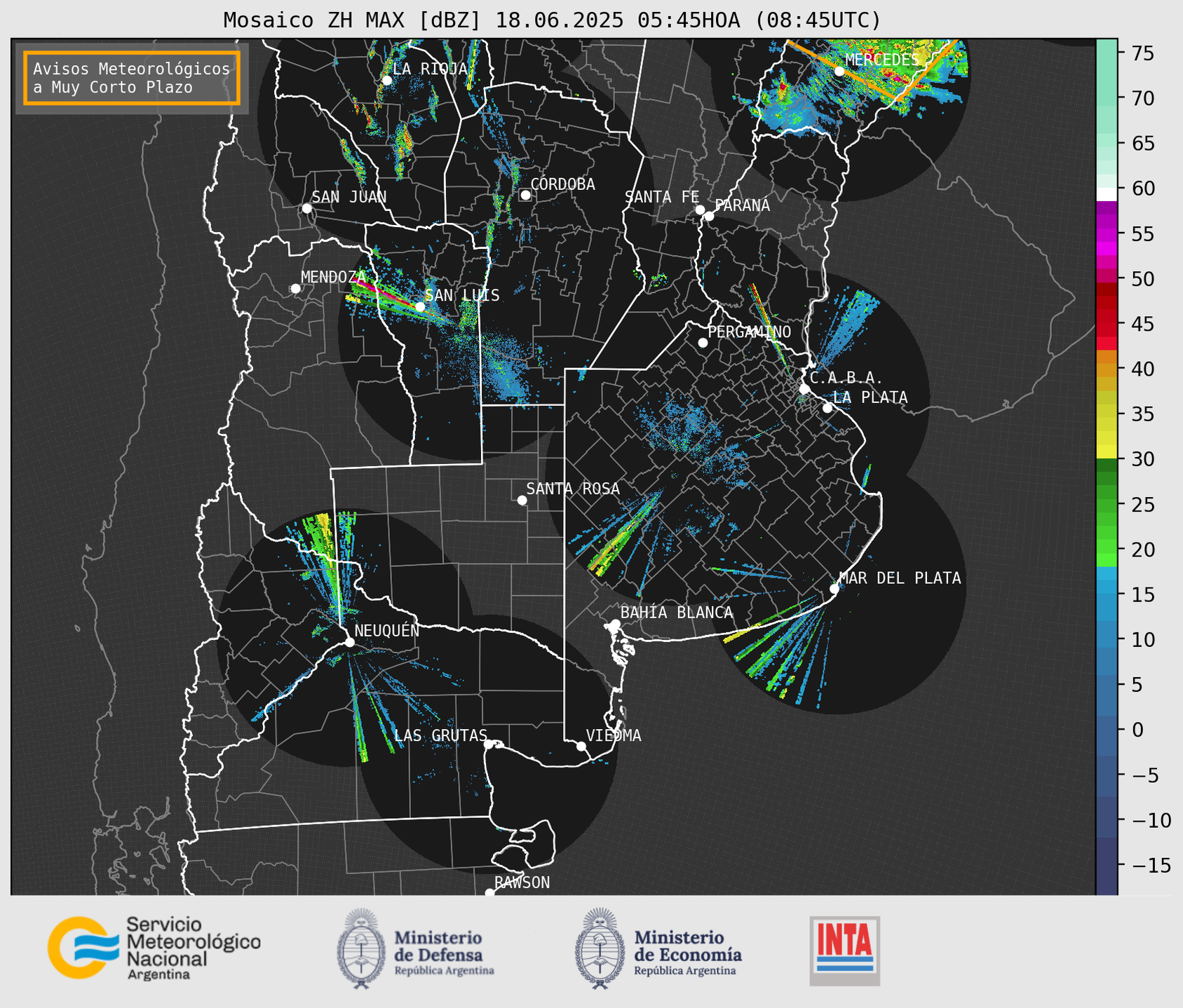Click the Servicio Meteorológico Nacional logo
Viewport: 1183px width, 1008px height.
click(x=154, y=948)
